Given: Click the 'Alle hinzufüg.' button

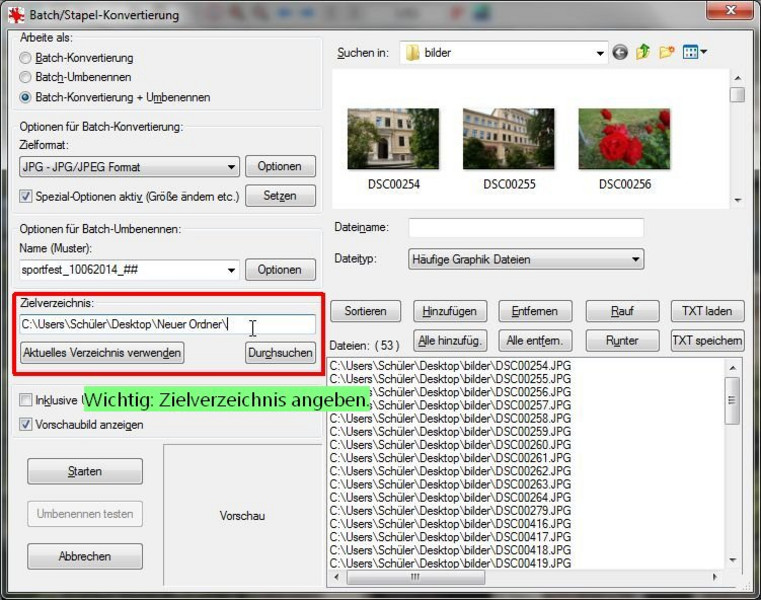Looking at the screenshot, I should (x=452, y=340).
